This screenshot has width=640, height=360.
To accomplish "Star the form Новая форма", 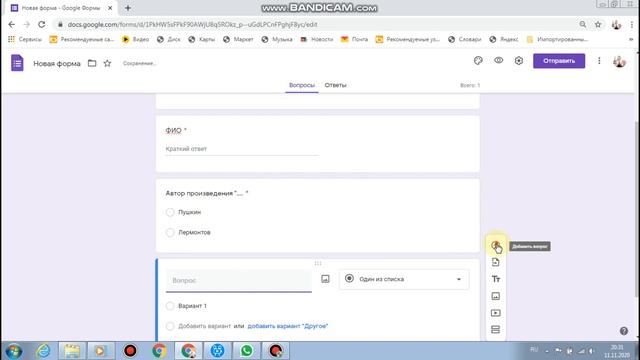I will click(107, 63).
